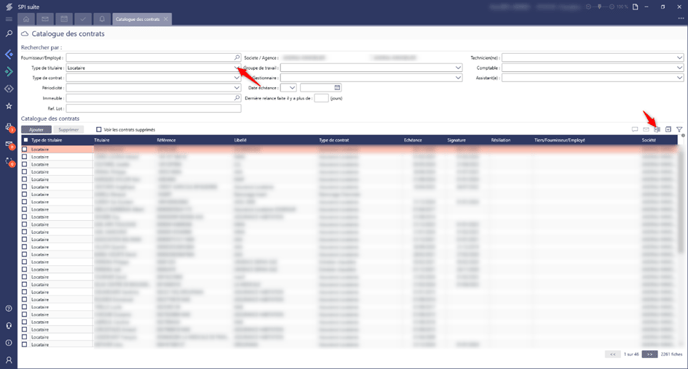Screen dimensions: 688x369
Task: Switch to Catalogue des contrats tab
Action: tap(138, 19)
